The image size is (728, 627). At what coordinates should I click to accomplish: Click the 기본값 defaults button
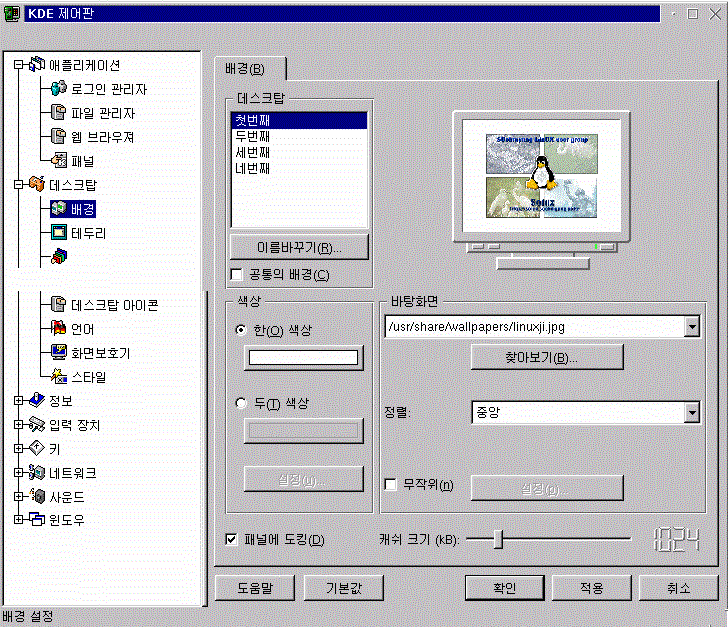pos(344,588)
